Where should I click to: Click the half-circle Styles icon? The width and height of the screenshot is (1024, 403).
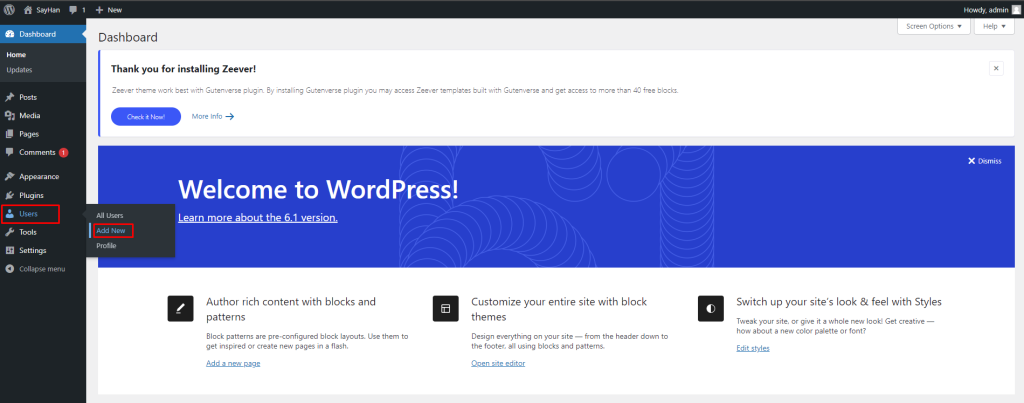[711, 308]
